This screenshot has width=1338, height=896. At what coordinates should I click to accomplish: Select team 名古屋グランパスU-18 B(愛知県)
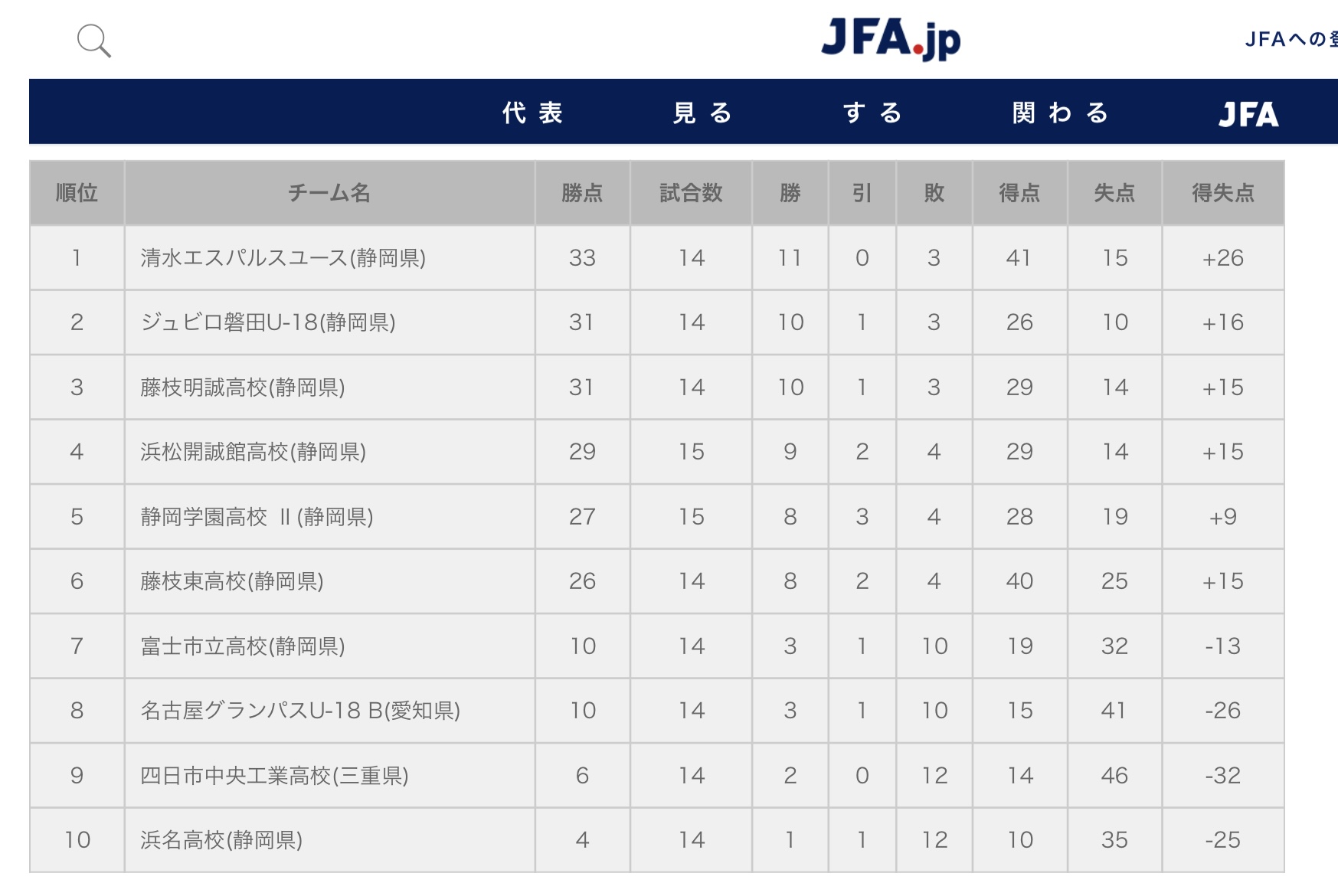[x=300, y=711]
